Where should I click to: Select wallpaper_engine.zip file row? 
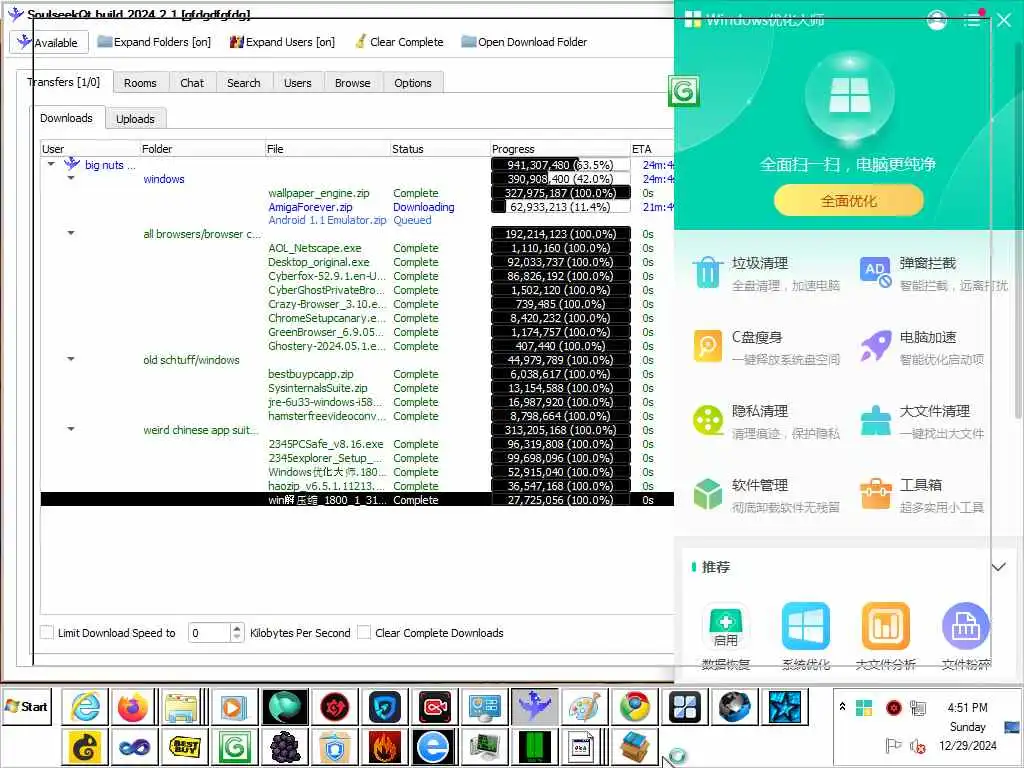(357, 193)
